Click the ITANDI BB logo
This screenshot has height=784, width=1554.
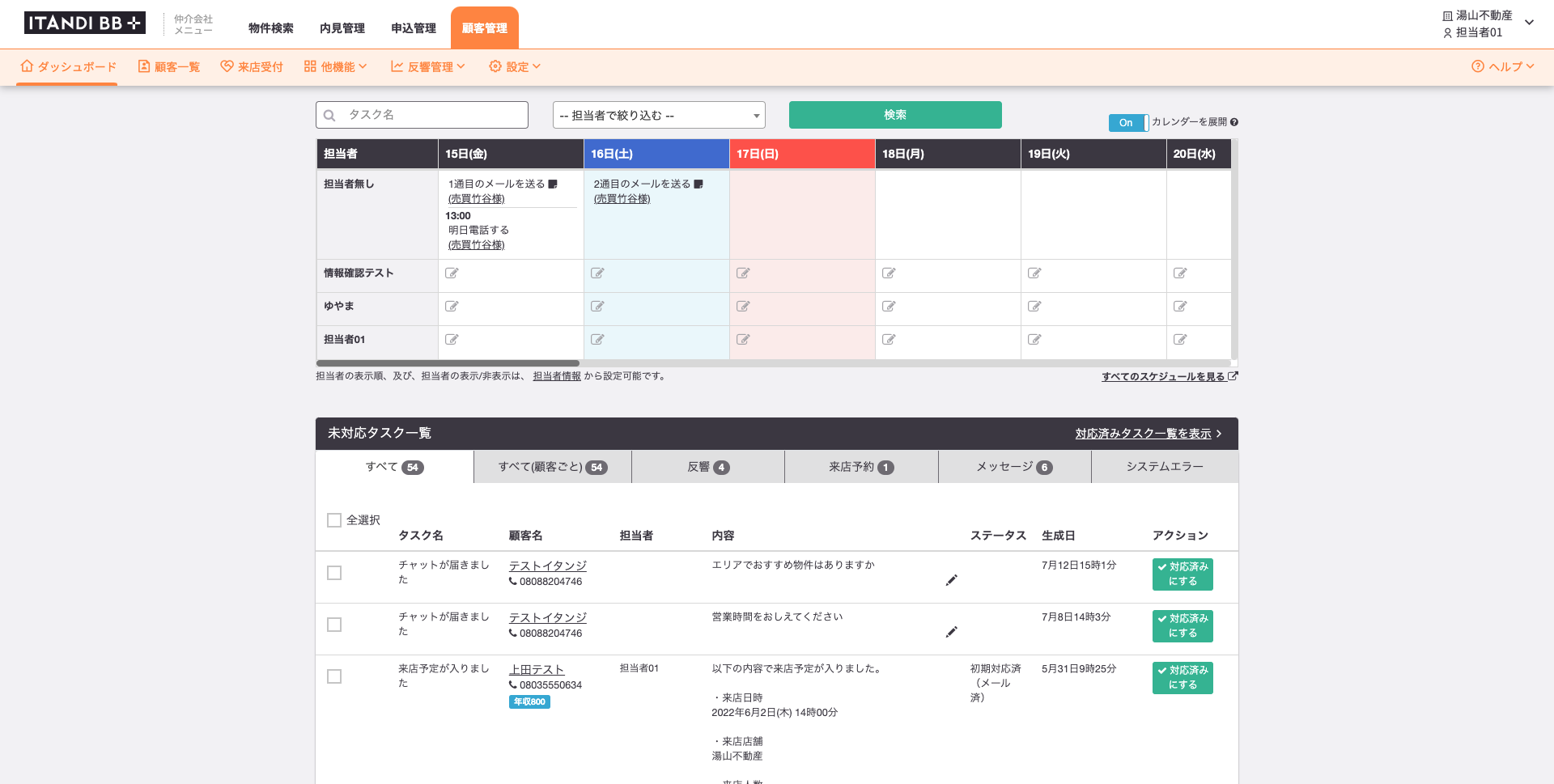click(x=85, y=23)
